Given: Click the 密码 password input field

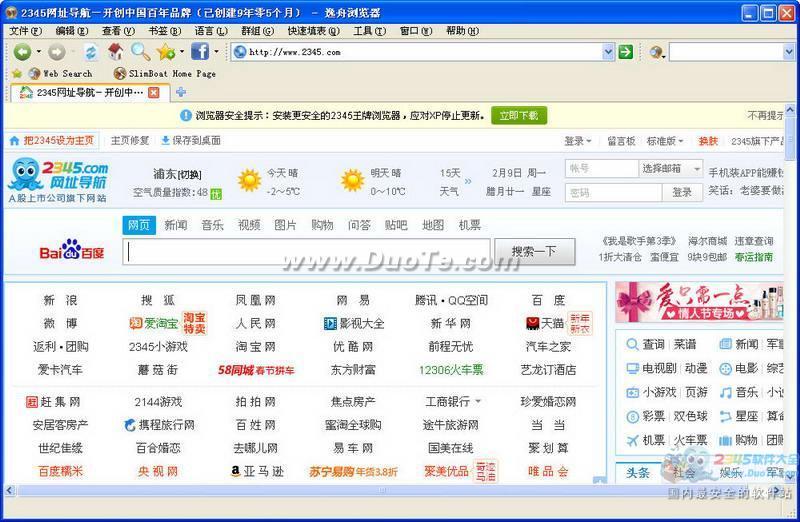Looking at the screenshot, I should point(614,192).
